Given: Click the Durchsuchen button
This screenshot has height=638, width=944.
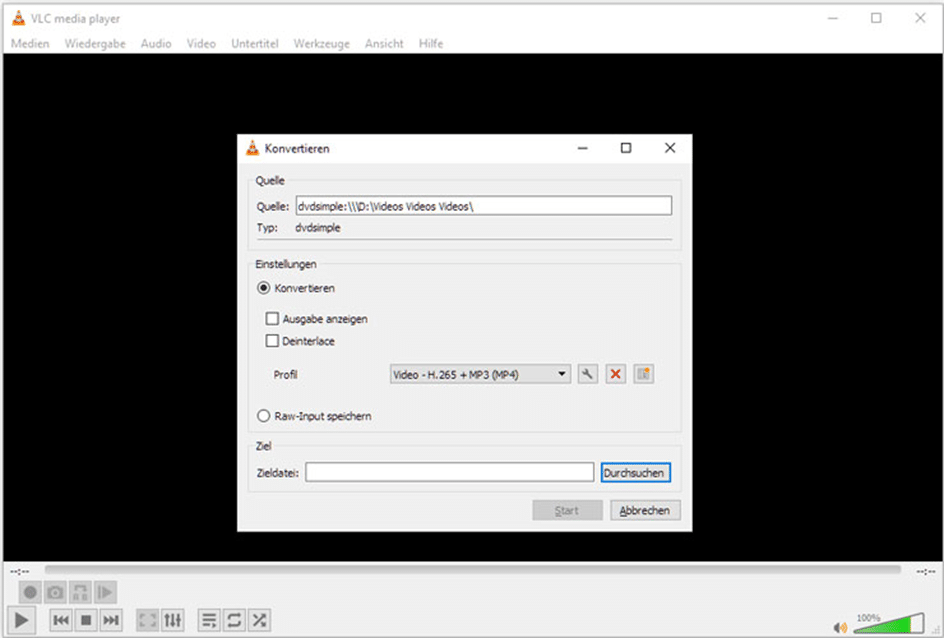Looking at the screenshot, I should point(635,472).
